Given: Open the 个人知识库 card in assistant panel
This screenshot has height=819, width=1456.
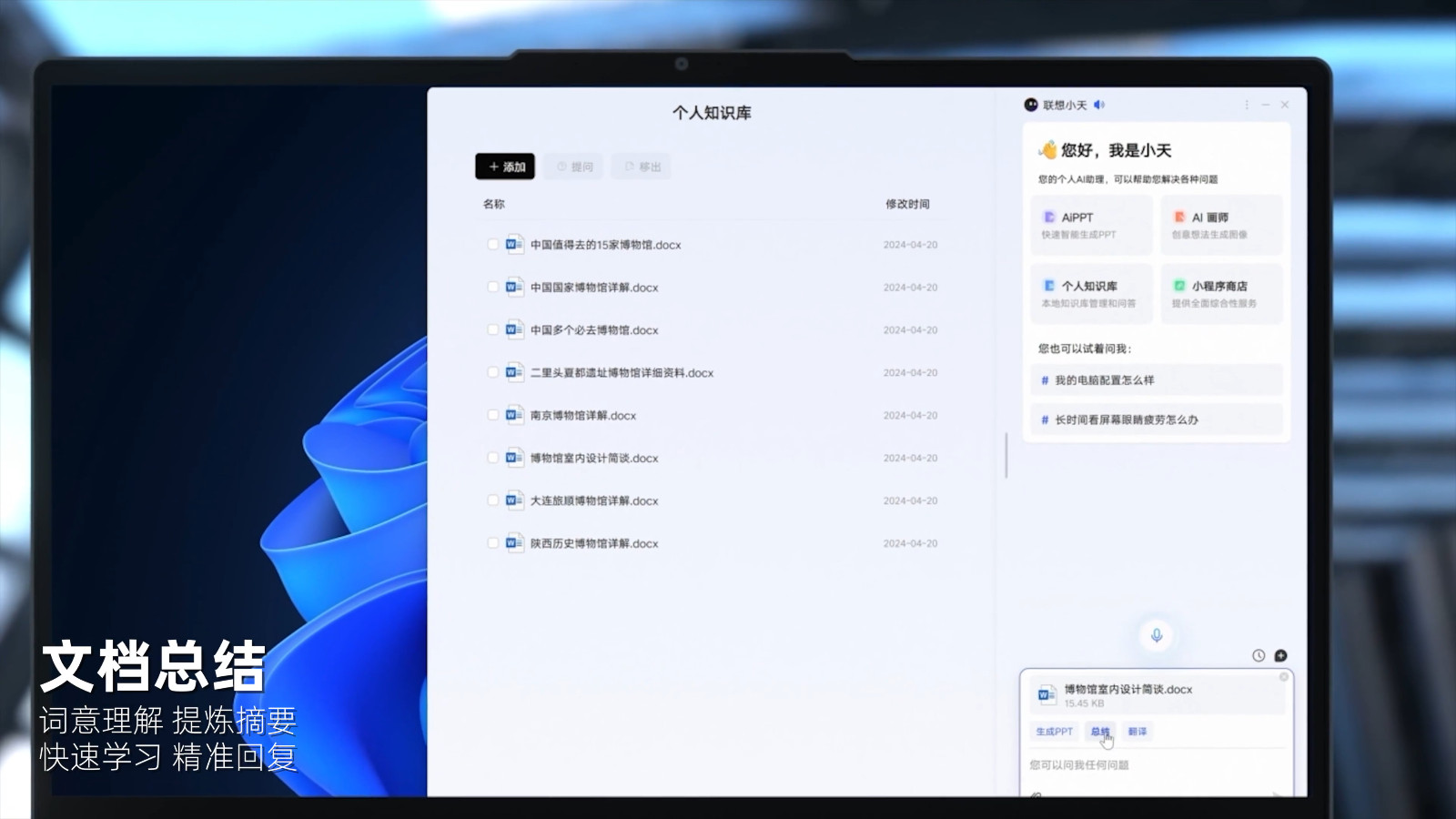Looking at the screenshot, I should [1092, 293].
